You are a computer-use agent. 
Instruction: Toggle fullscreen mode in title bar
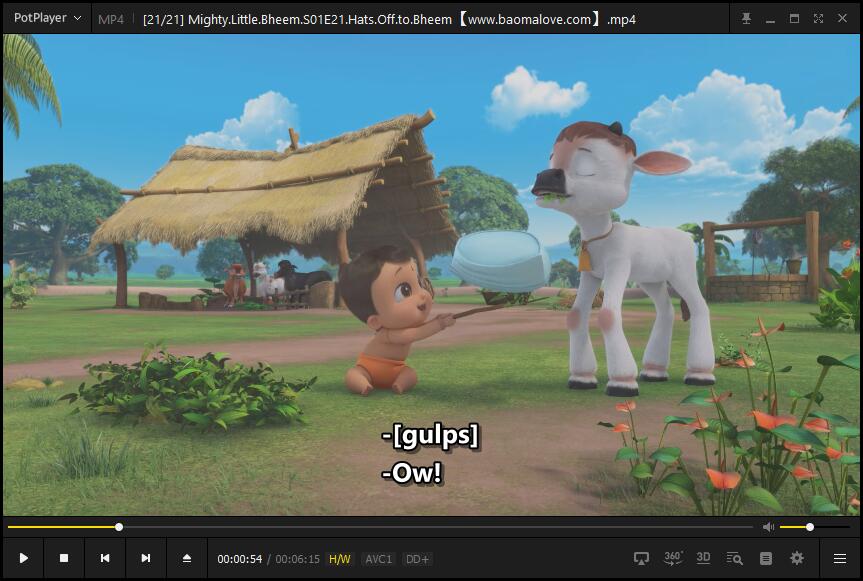click(818, 19)
